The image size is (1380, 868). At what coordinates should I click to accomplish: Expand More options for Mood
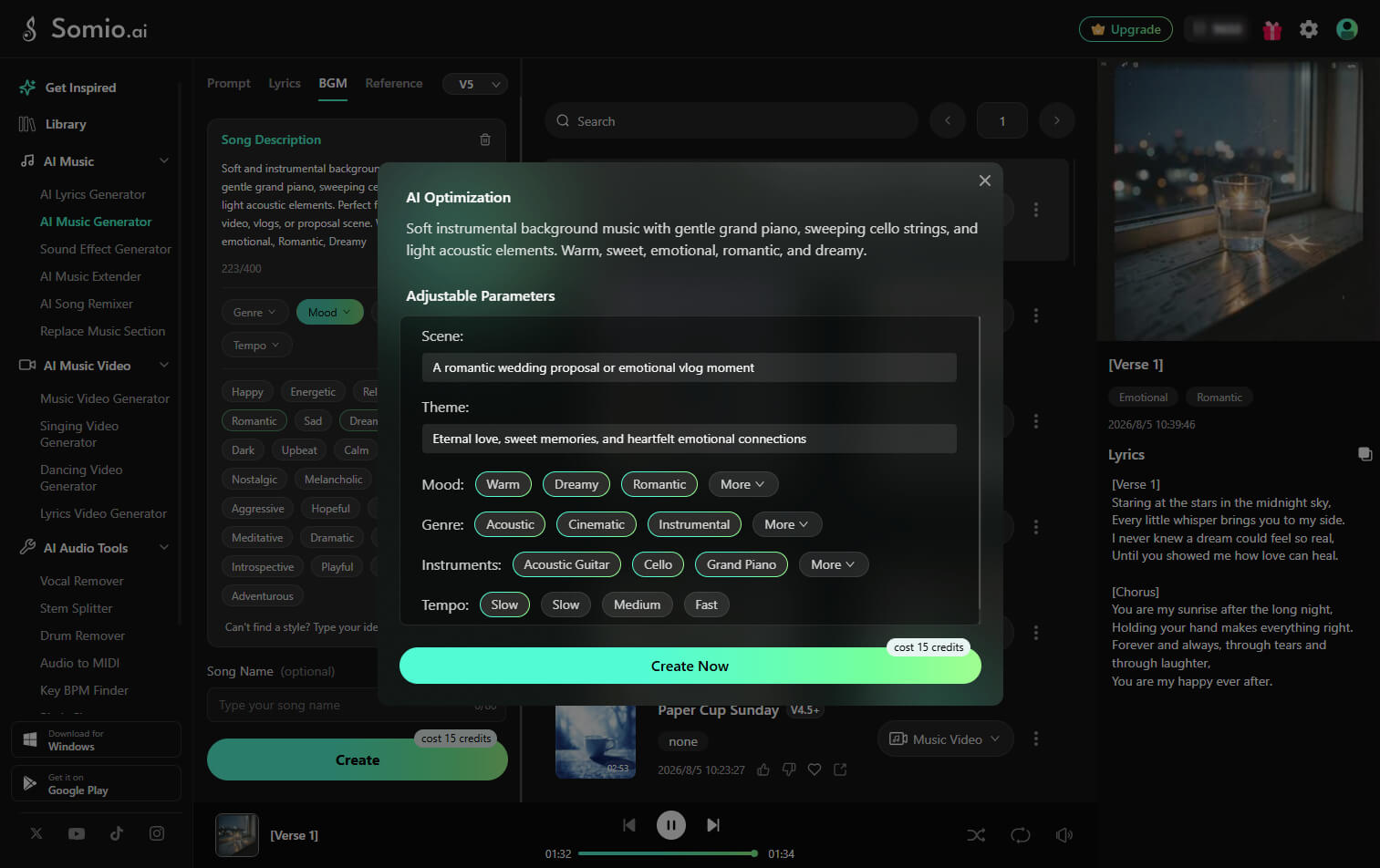coord(742,484)
